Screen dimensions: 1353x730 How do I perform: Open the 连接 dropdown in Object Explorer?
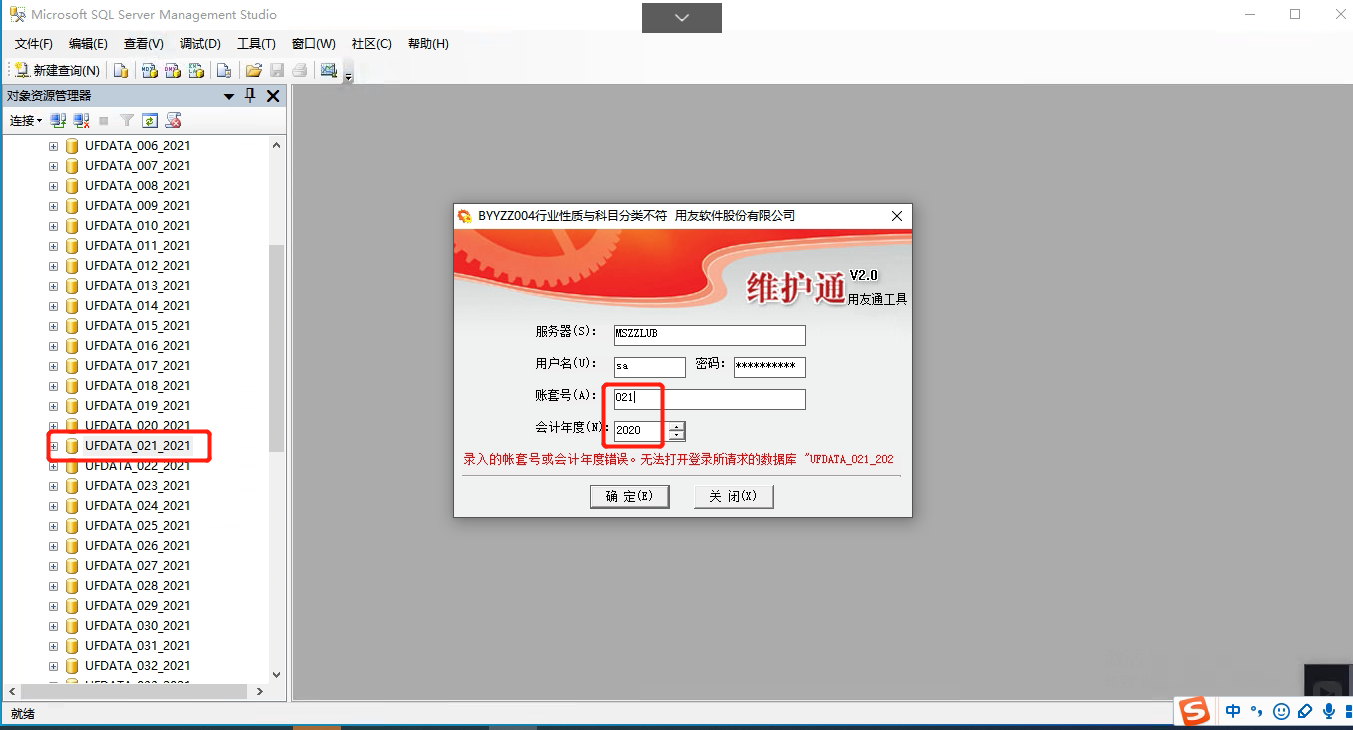(26, 120)
